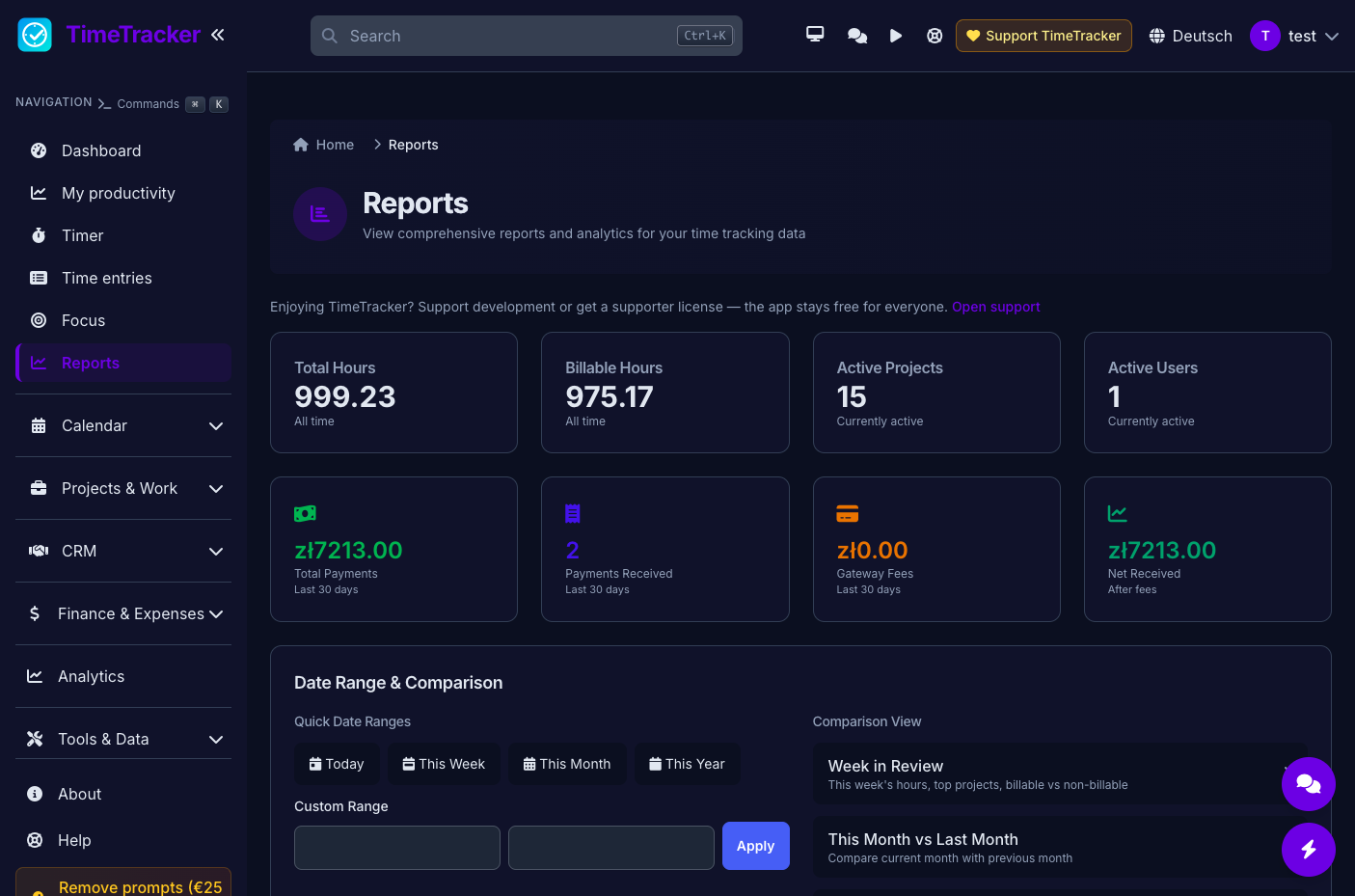The width and height of the screenshot is (1355, 896).
Task: Click the Open support link
Action: 995,307
